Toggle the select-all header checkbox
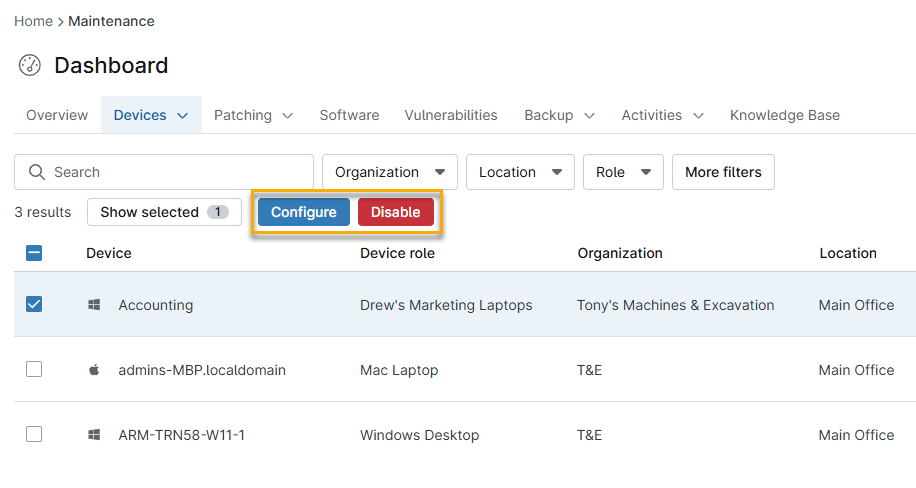Screen dimensions: 916x488 (34, 253)
